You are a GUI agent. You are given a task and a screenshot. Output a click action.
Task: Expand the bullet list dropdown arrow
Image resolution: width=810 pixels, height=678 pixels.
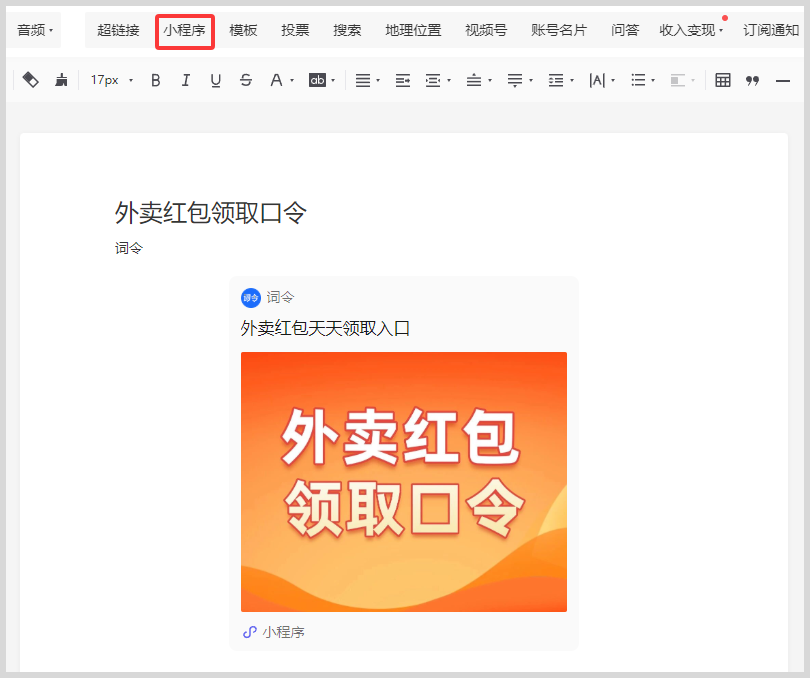pyautogui.click(x=653, y=81)
